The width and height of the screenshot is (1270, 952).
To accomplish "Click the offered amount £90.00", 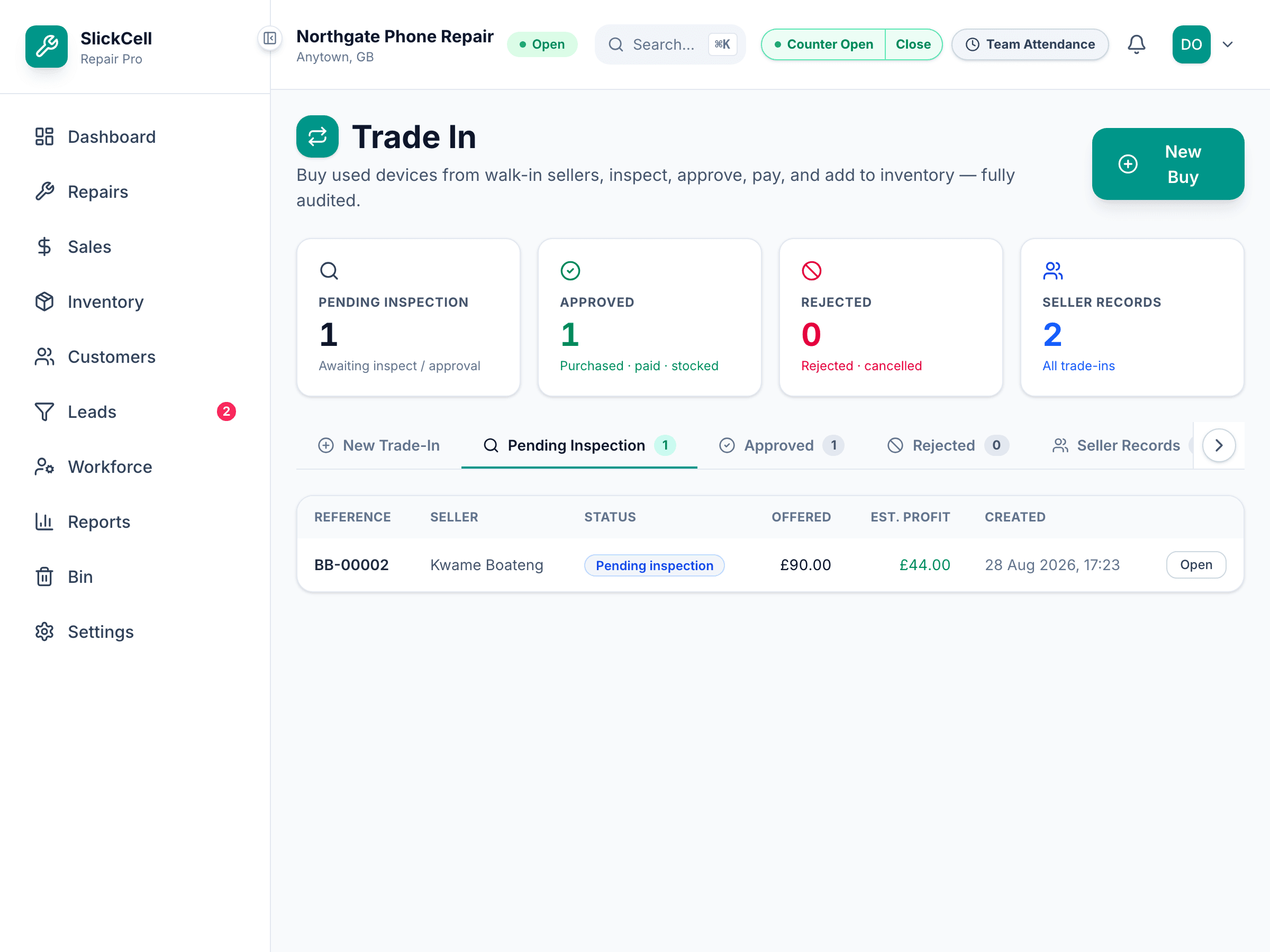I will [x=805, y=565].
